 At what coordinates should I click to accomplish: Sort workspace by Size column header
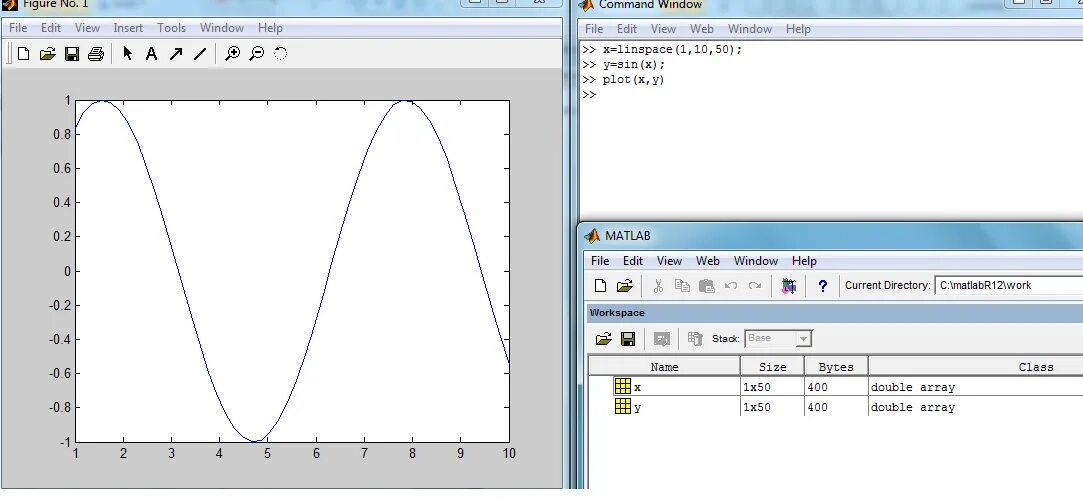pos(772,367)
